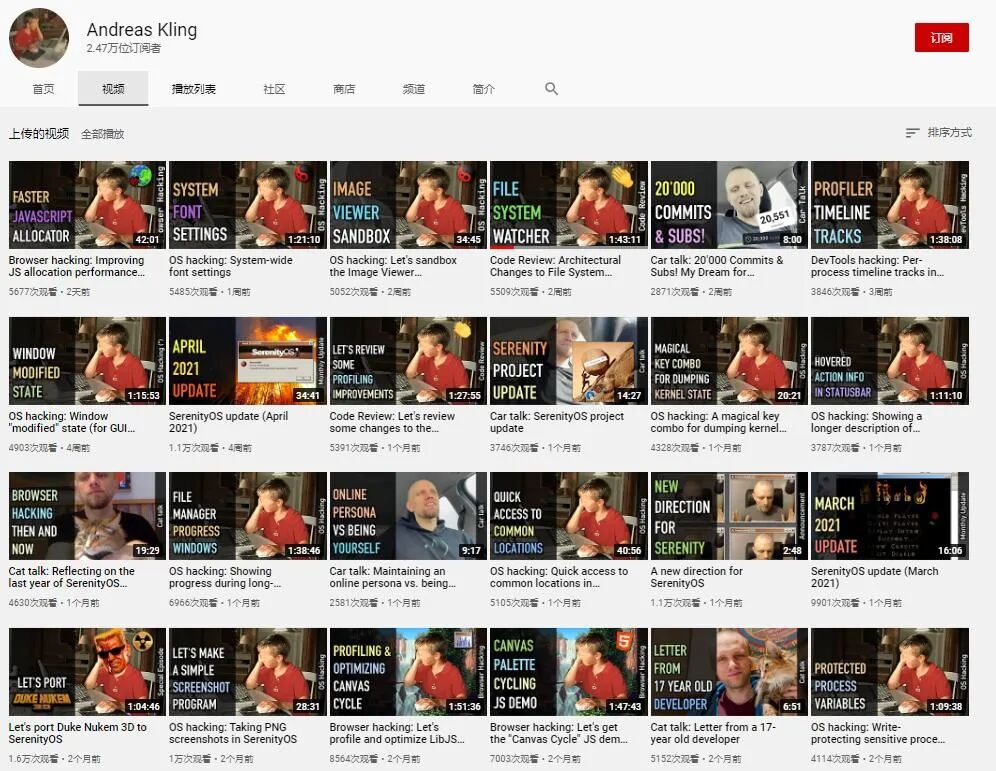Viewport: 996px width, 771px height.
Task: Open the About tab
Action: click(483, 89)
